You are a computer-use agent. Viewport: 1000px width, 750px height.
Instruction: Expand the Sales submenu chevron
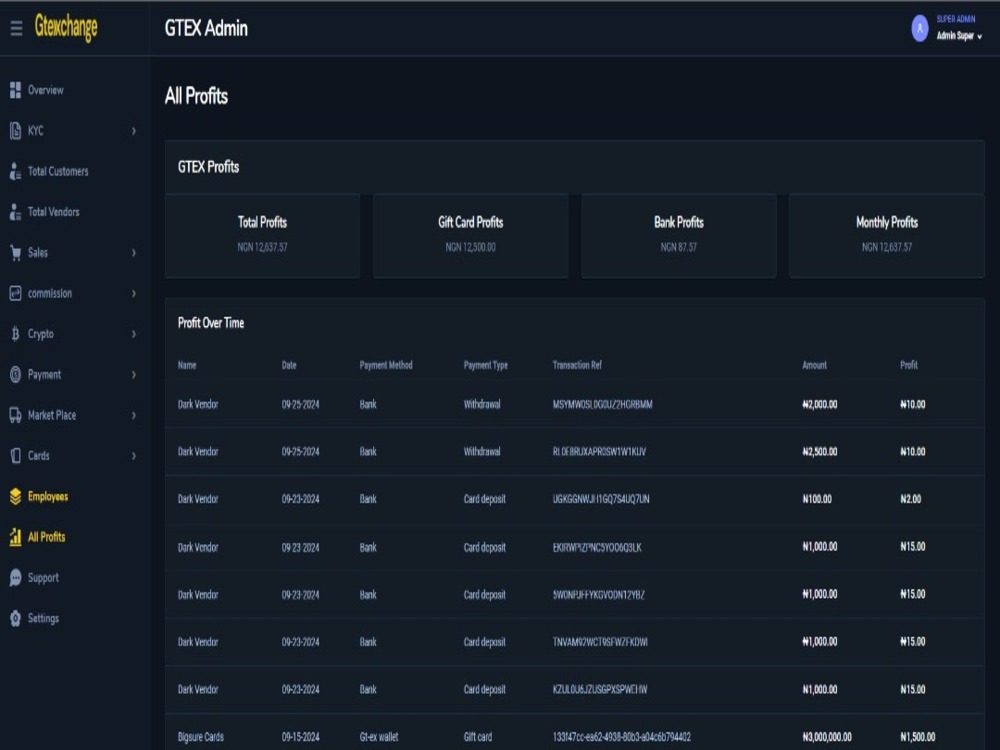133,253
